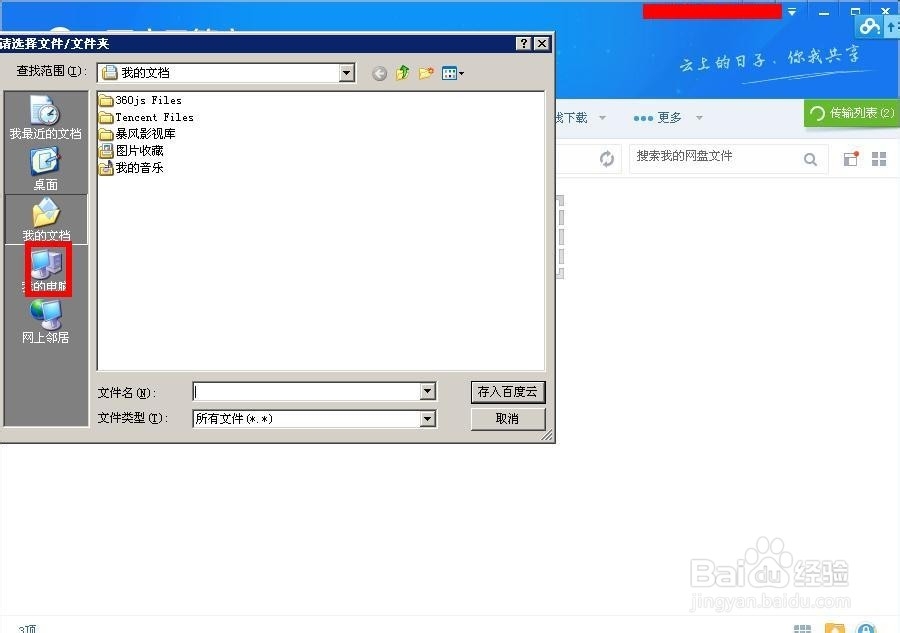
Task: Open window icon with red dot
Action: coord(851,158)
